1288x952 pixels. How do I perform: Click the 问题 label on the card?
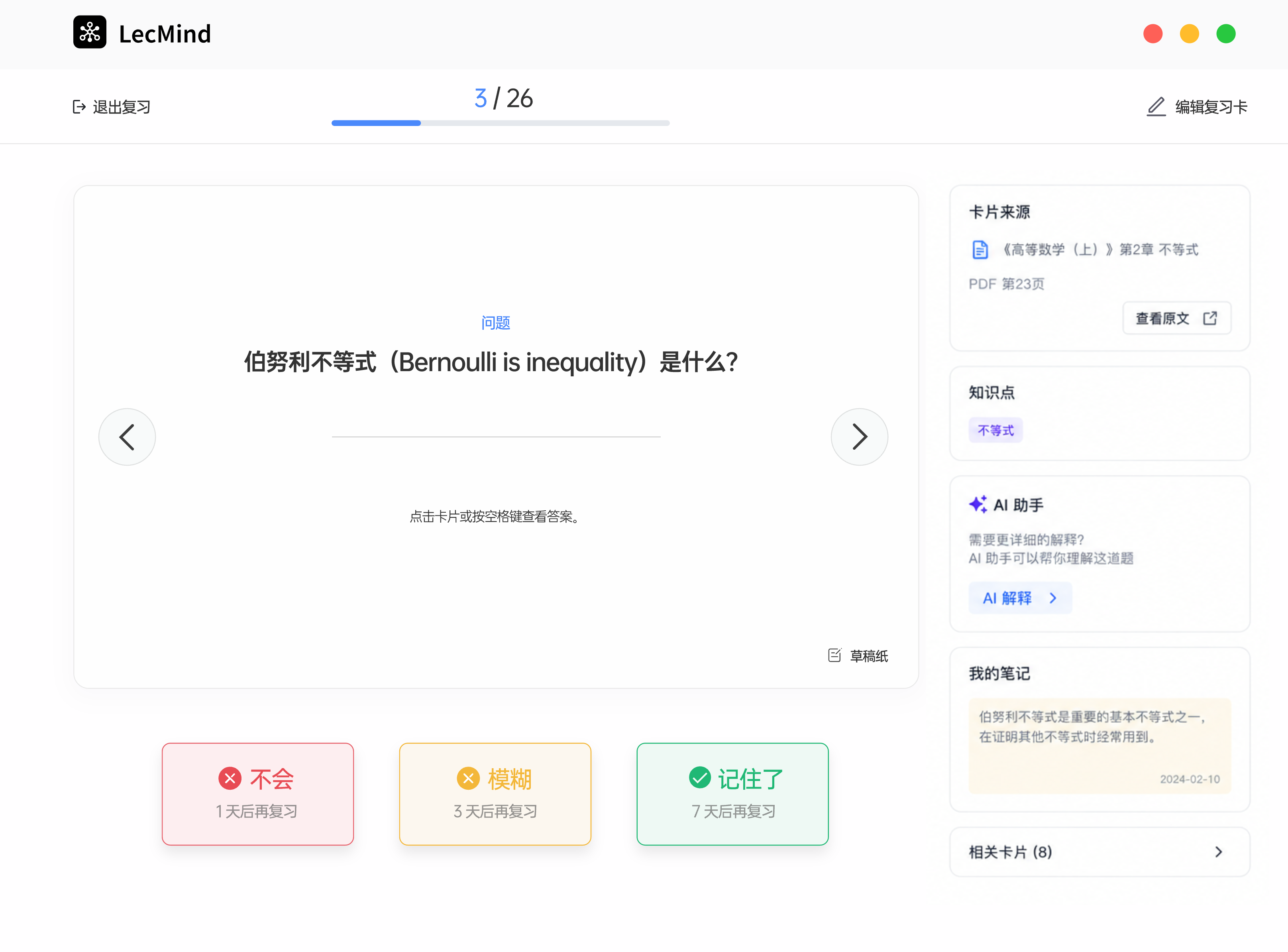[496, 323]
